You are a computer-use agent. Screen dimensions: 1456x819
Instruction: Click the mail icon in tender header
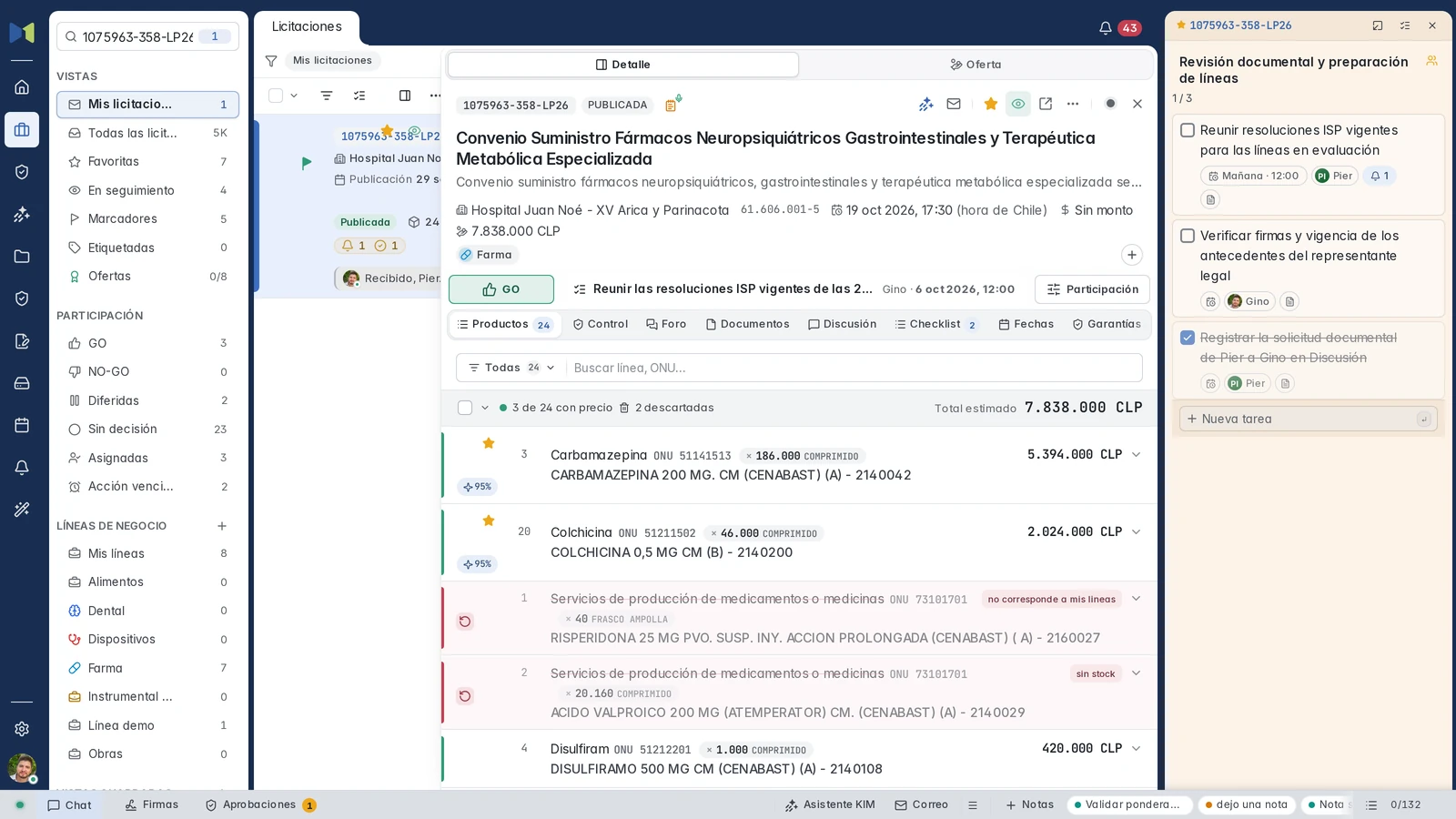tap(954, 104)
